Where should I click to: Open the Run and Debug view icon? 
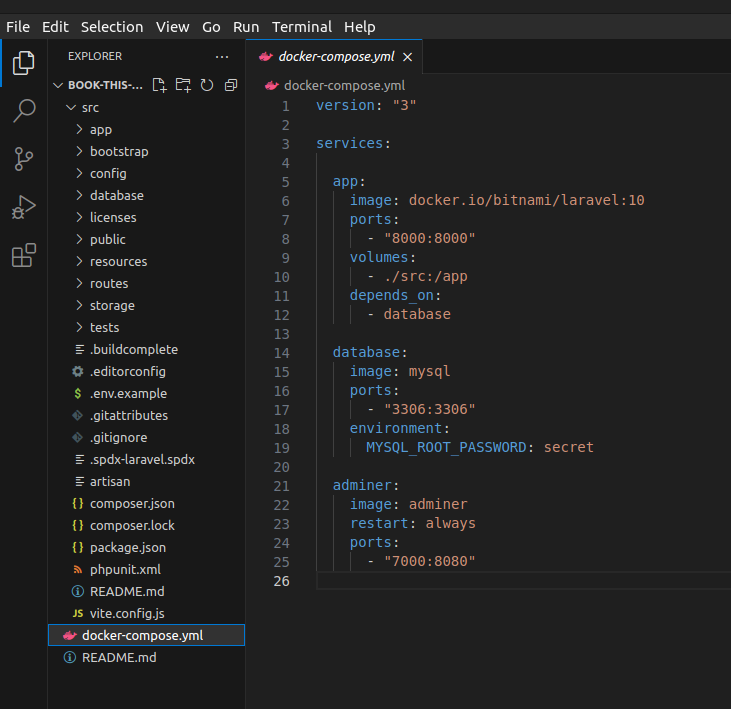tap(23, 207)
